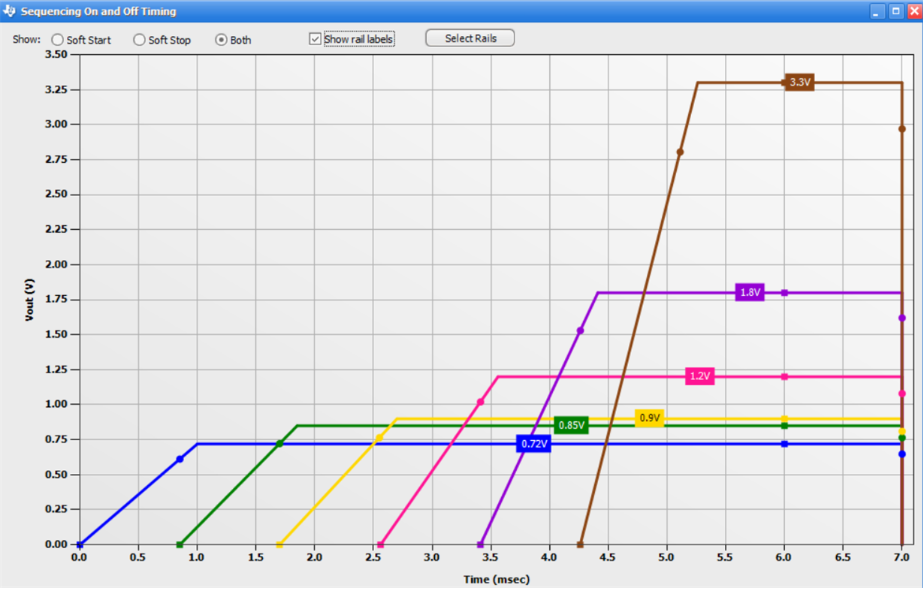Click the blue 0.72V rail label

(x=534, y=444)
